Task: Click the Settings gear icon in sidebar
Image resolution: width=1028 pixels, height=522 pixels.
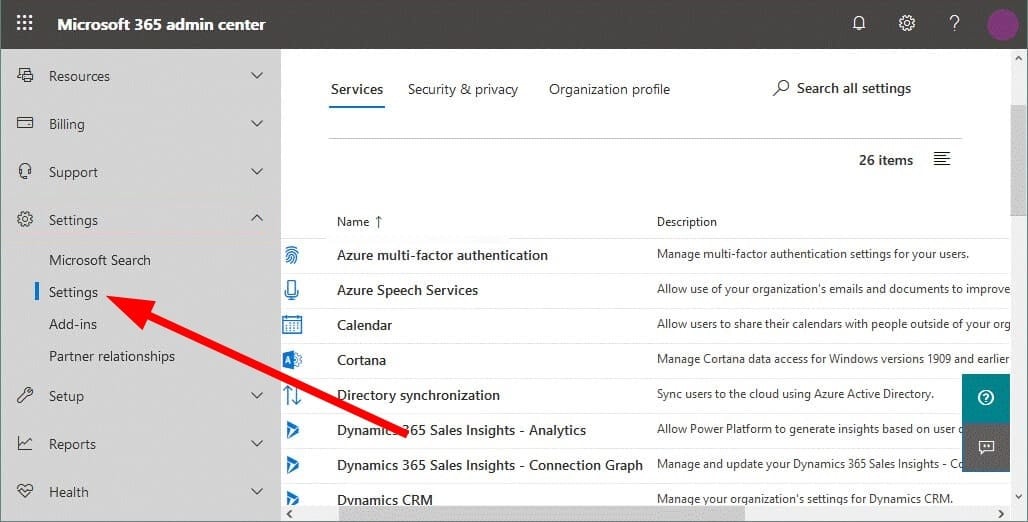Action: point(25,220)
